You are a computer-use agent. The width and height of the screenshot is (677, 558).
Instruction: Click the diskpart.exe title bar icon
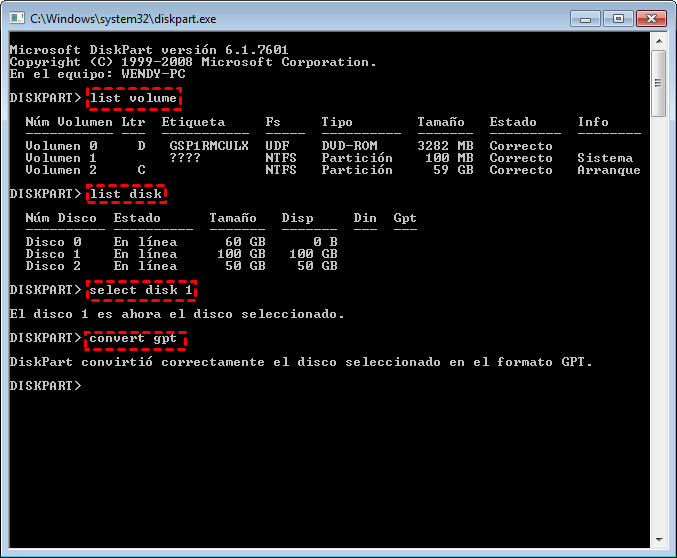coord(17,18)
